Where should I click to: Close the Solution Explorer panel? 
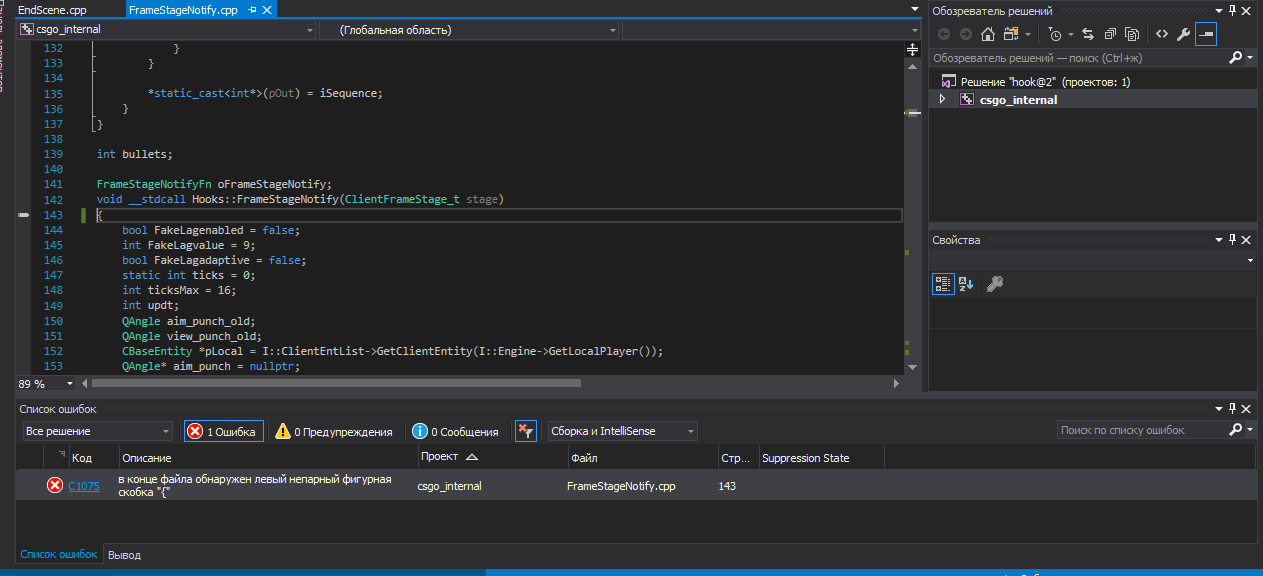pos(1247,10)
